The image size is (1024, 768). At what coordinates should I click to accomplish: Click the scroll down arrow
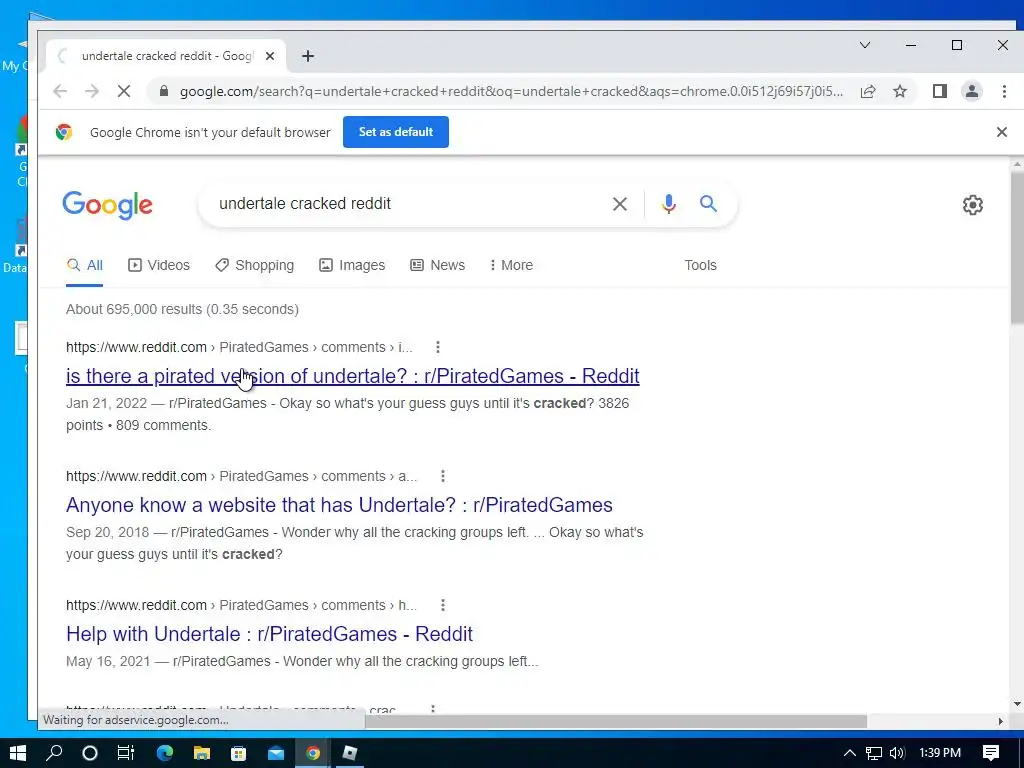coord(1017,705)
